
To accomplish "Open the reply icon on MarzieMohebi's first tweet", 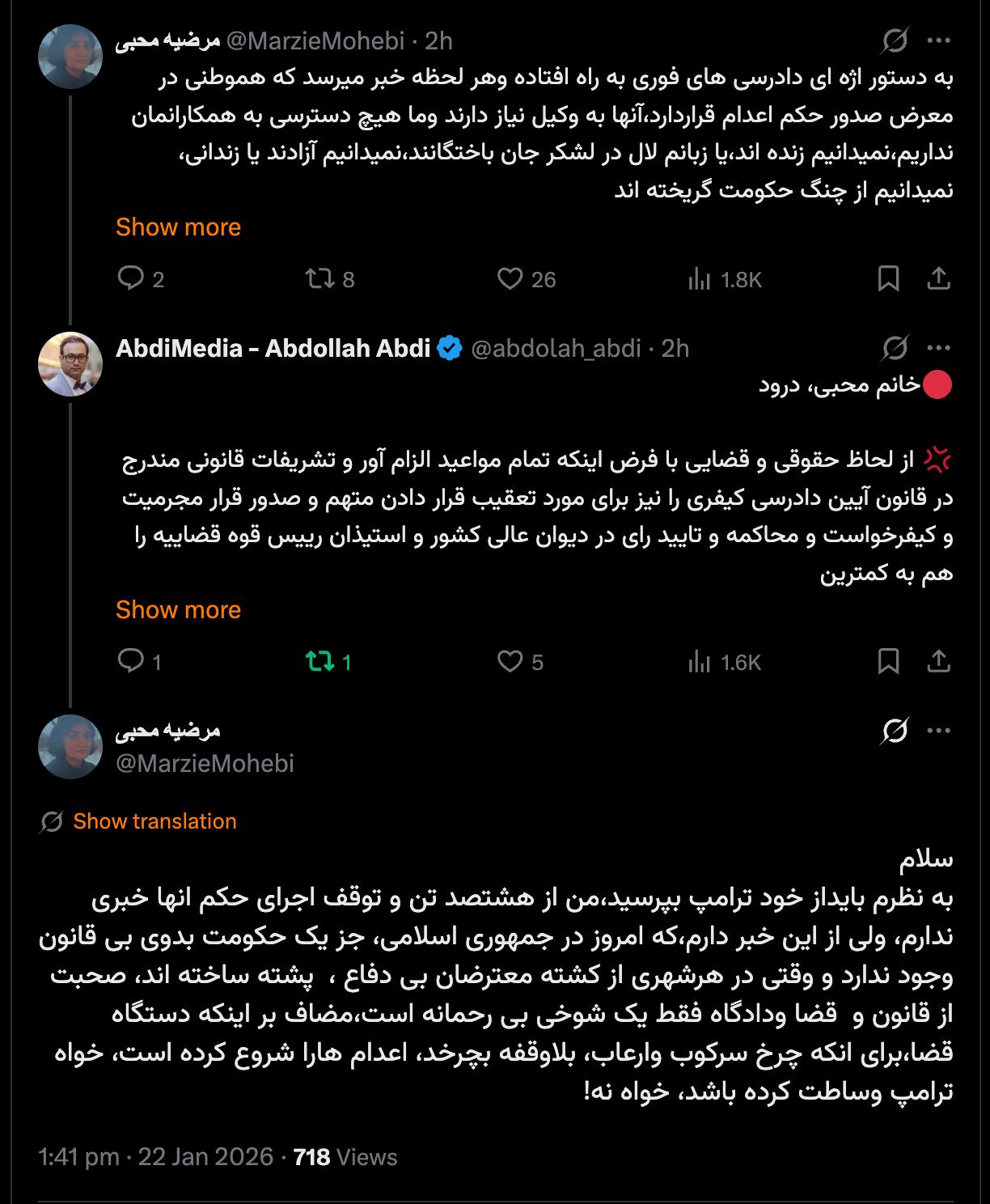I will pyautogui.click(x=136, y=280).
